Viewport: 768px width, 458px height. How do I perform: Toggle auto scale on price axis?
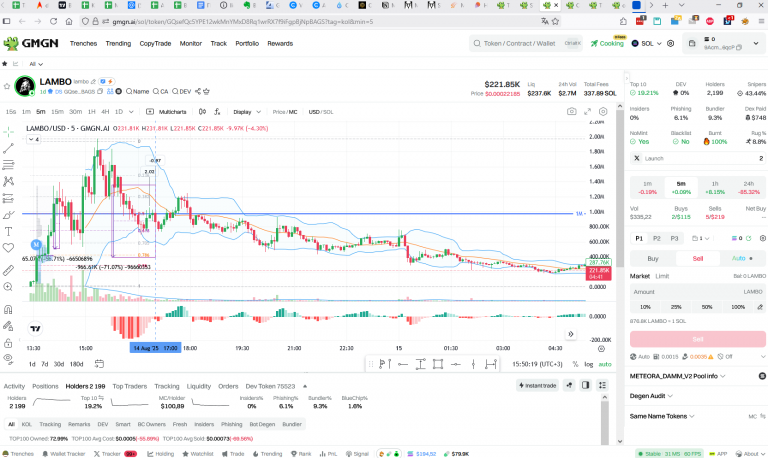tap(605, 364)
